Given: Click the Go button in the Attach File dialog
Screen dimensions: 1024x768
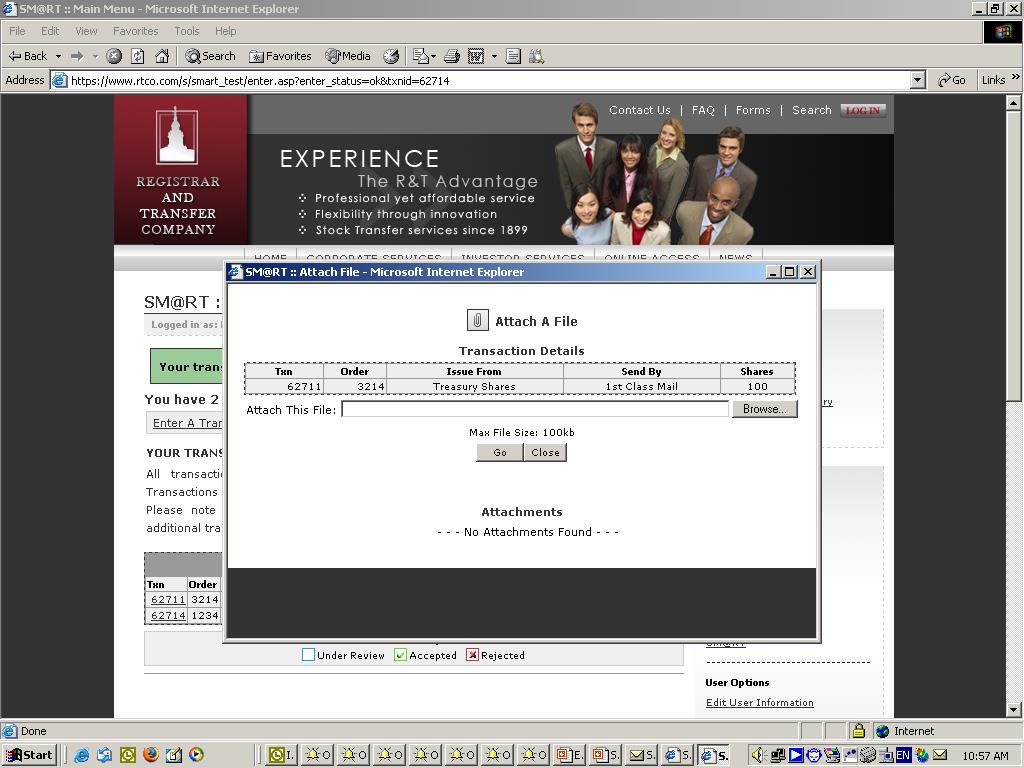Looking at the screenshot, I should click(x=500, y=453).
